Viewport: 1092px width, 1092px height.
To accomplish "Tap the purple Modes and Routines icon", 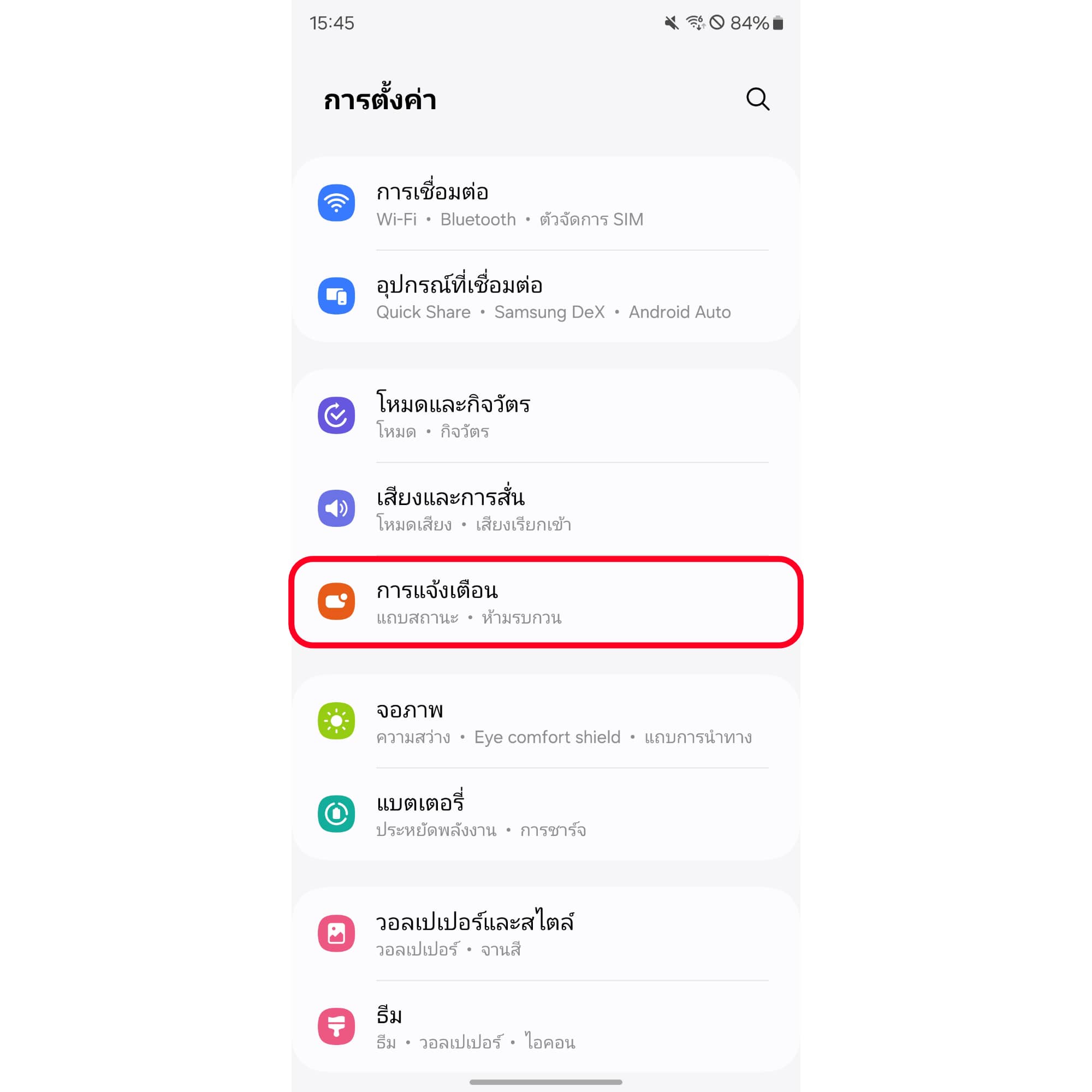I will (336, 416).
